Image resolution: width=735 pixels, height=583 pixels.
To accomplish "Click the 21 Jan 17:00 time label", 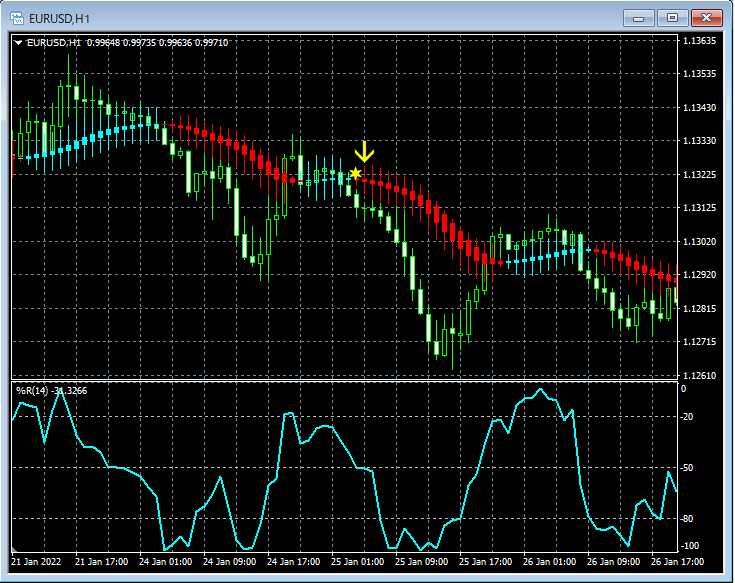I will tap(101, 561).
